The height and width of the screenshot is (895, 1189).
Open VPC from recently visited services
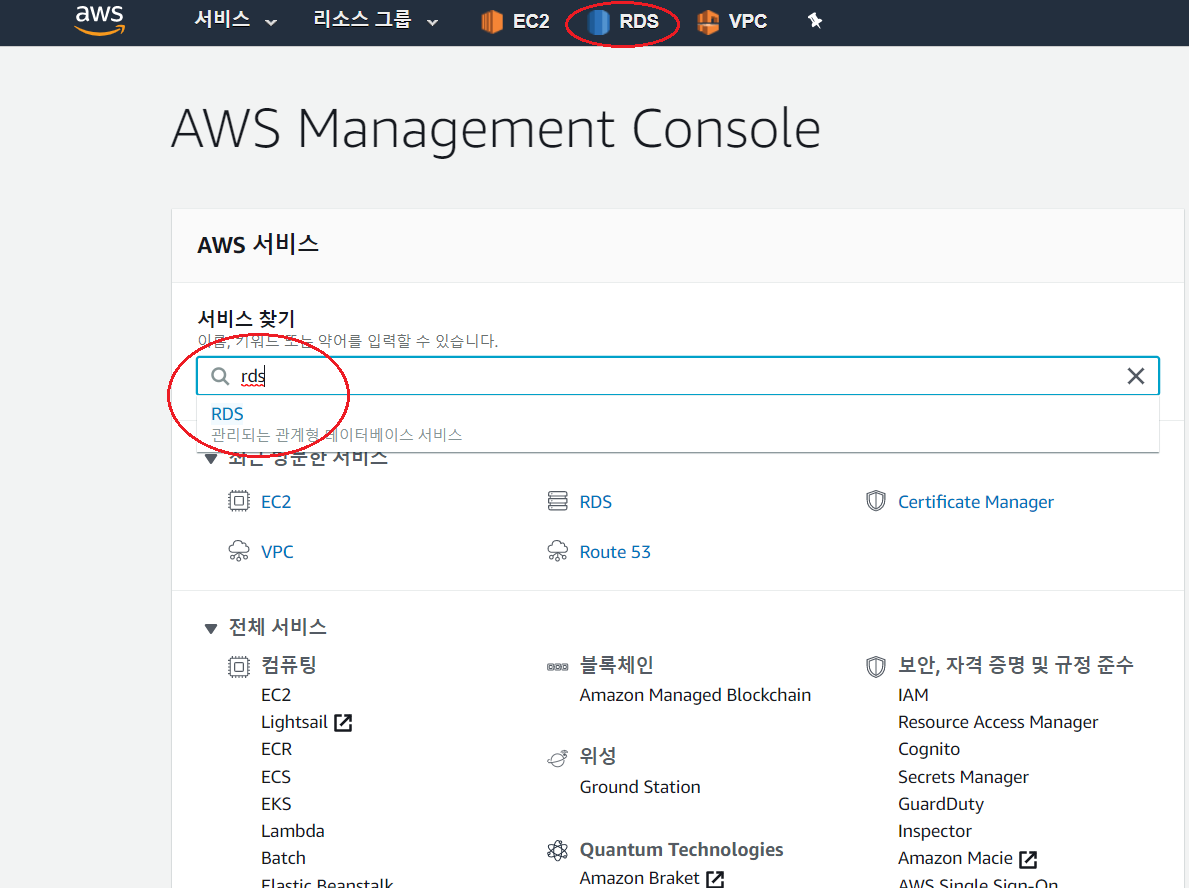(277, 552)
